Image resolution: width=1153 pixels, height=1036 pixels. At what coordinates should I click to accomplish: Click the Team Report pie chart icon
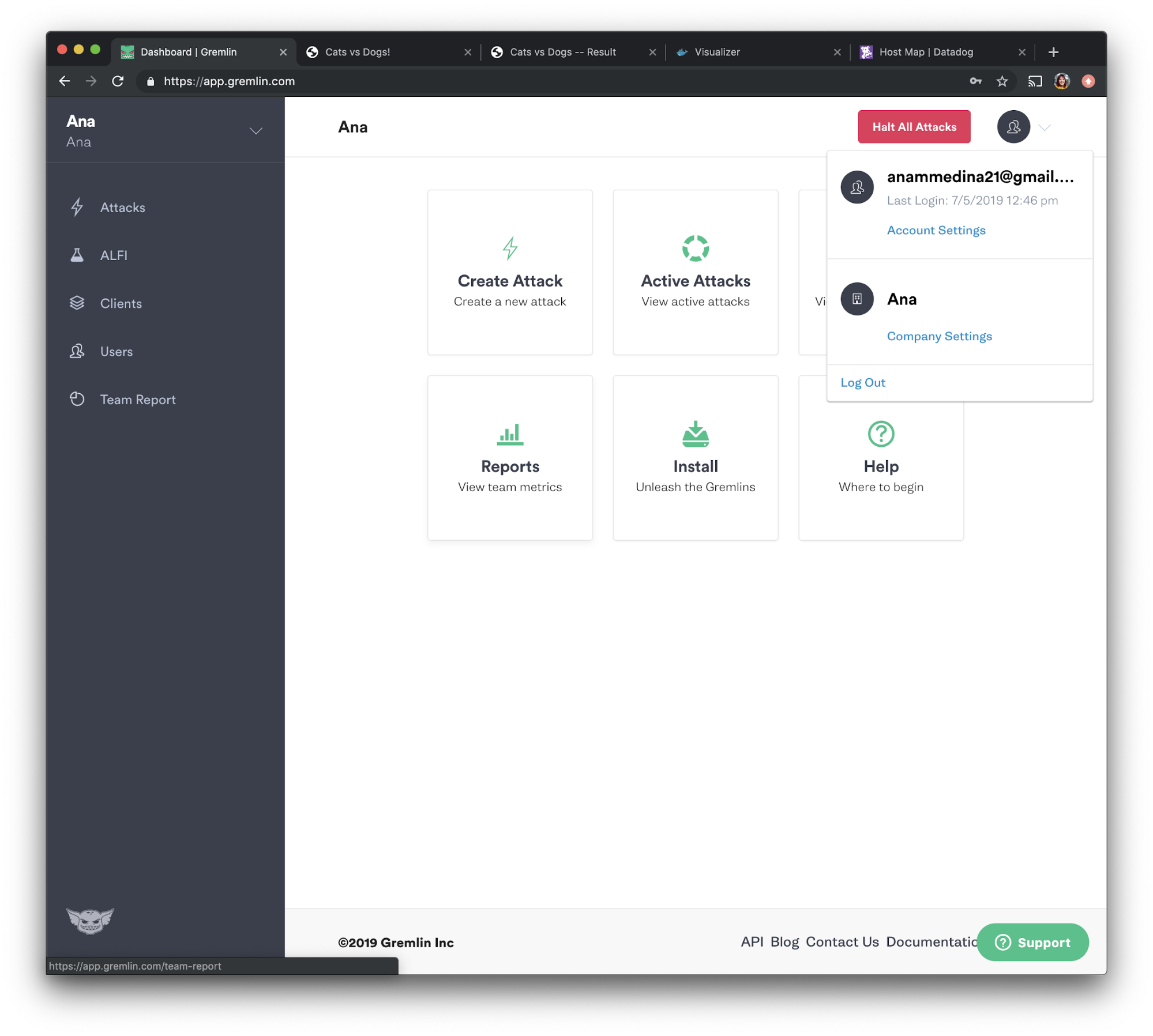77,399
